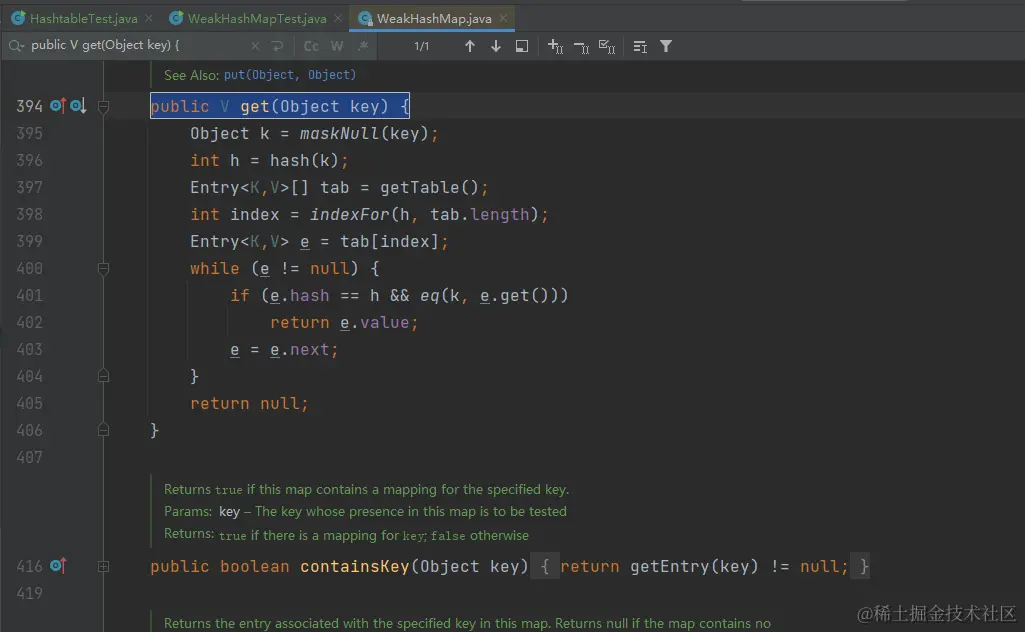Click line number 407 in the gutter

pos(29,457)
